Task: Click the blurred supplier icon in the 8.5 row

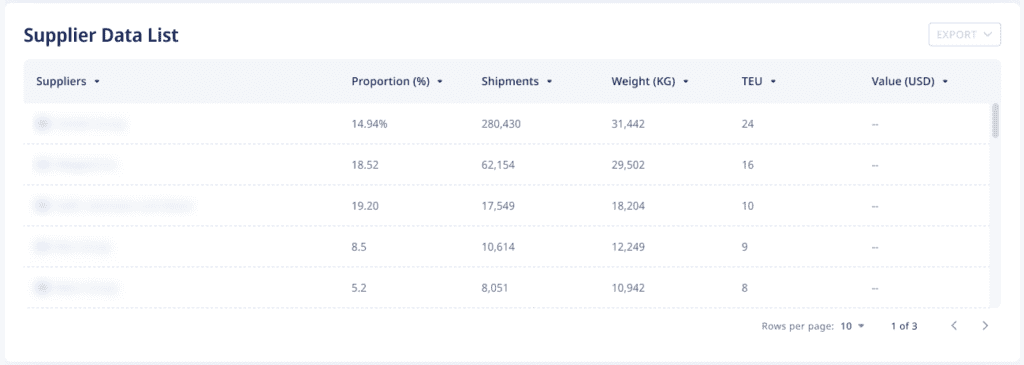Action: click(43, 247)
